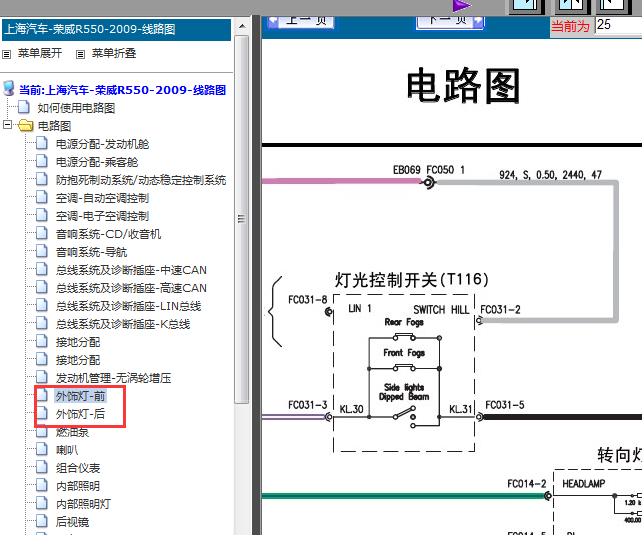Viewport: 642px width, 535px height.
Task: Click the SWITCH HILL label
Action: click(x=441, y=309)
